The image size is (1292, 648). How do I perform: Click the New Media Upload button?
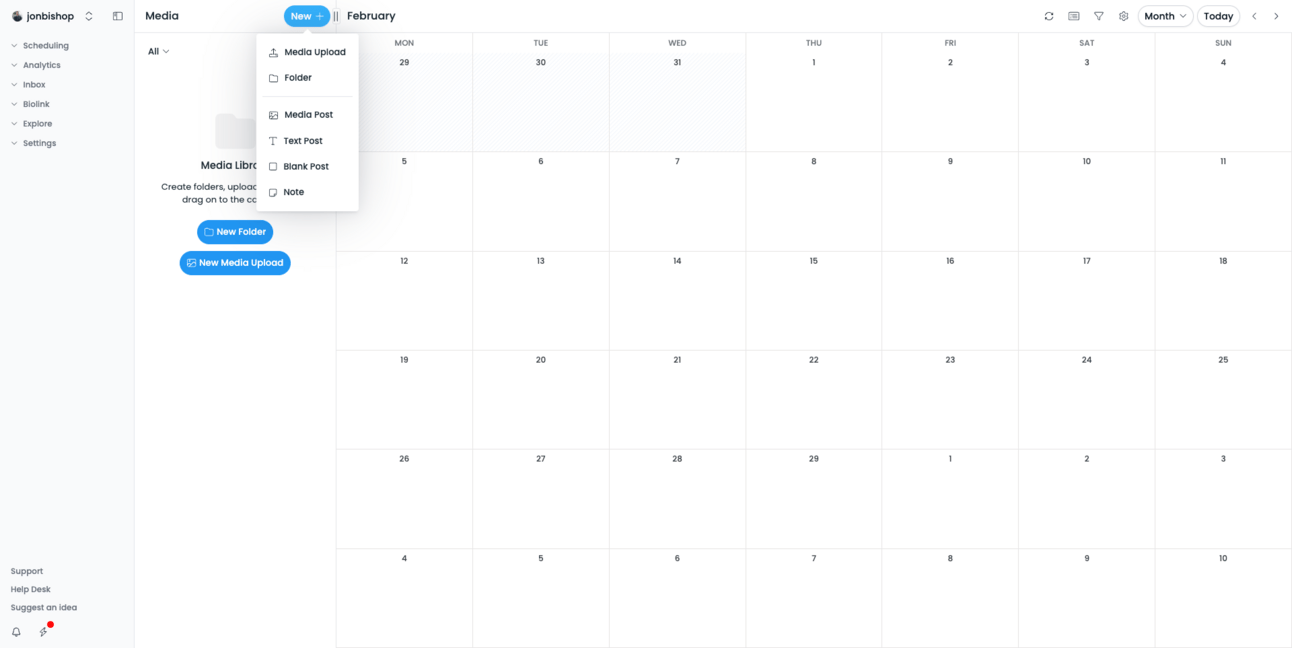click(235, 263)
